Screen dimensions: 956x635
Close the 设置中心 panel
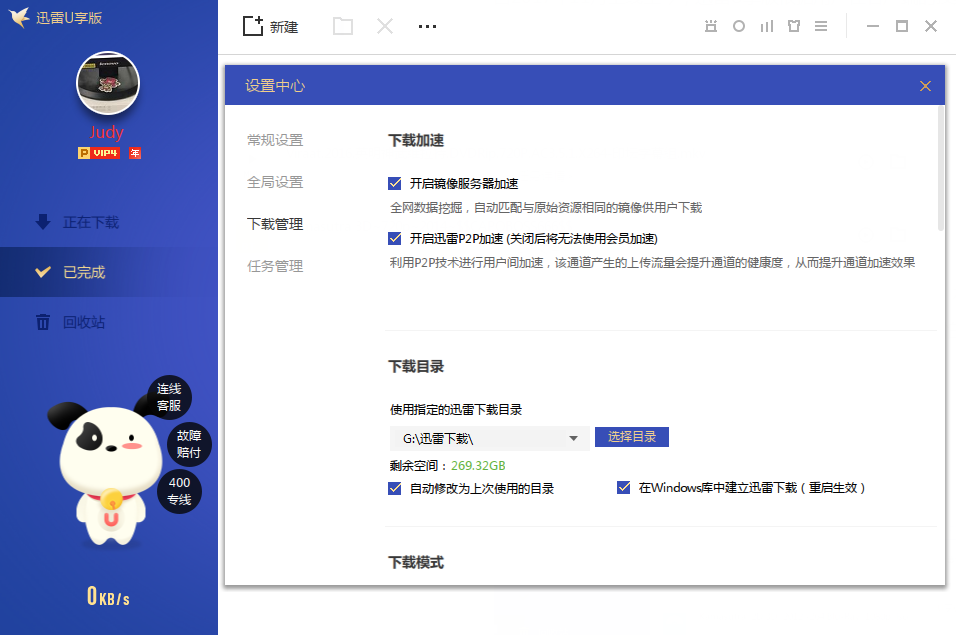[x=925, y=86]
